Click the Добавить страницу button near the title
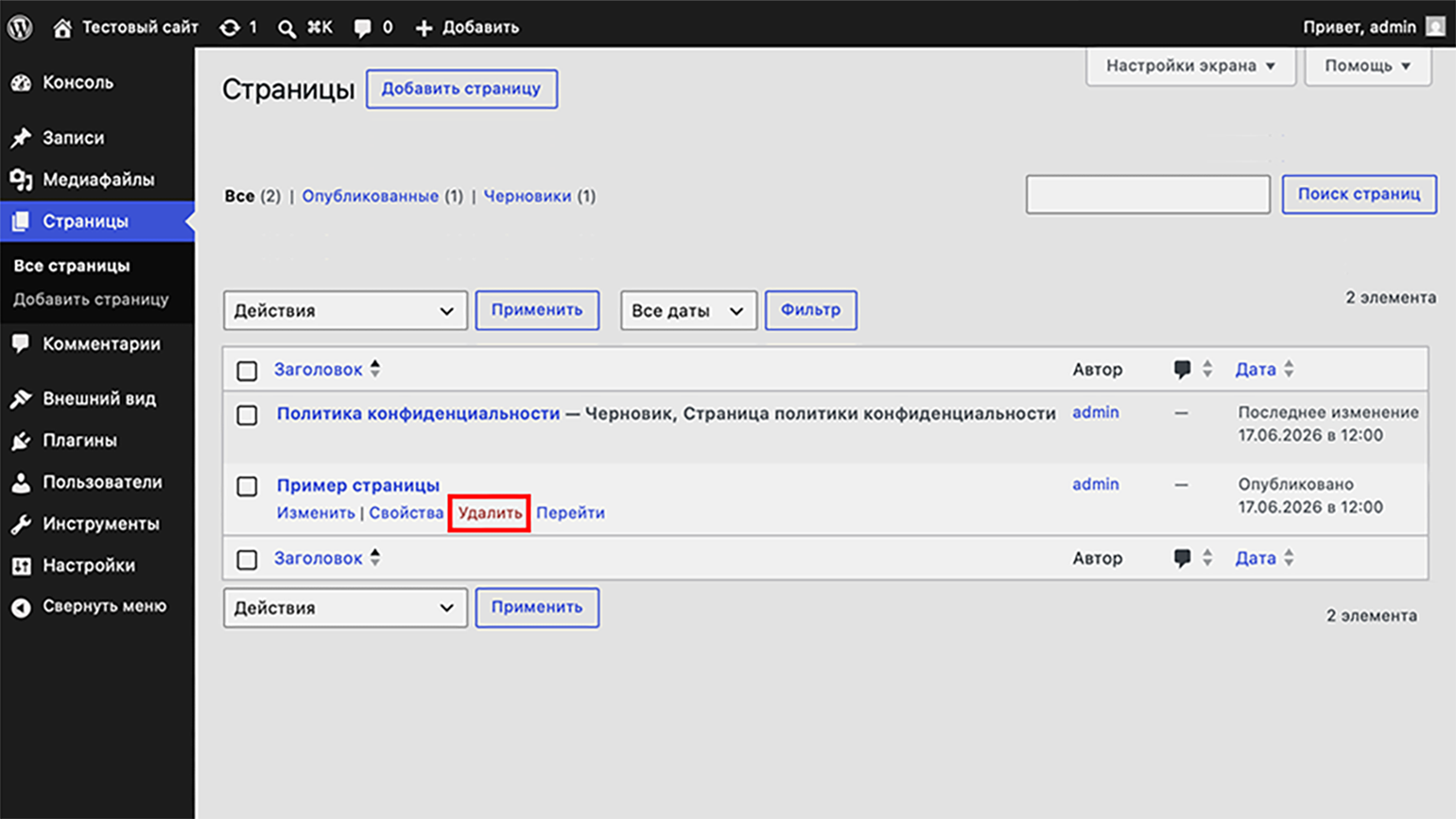1456x819 pixels. point(461,89)
